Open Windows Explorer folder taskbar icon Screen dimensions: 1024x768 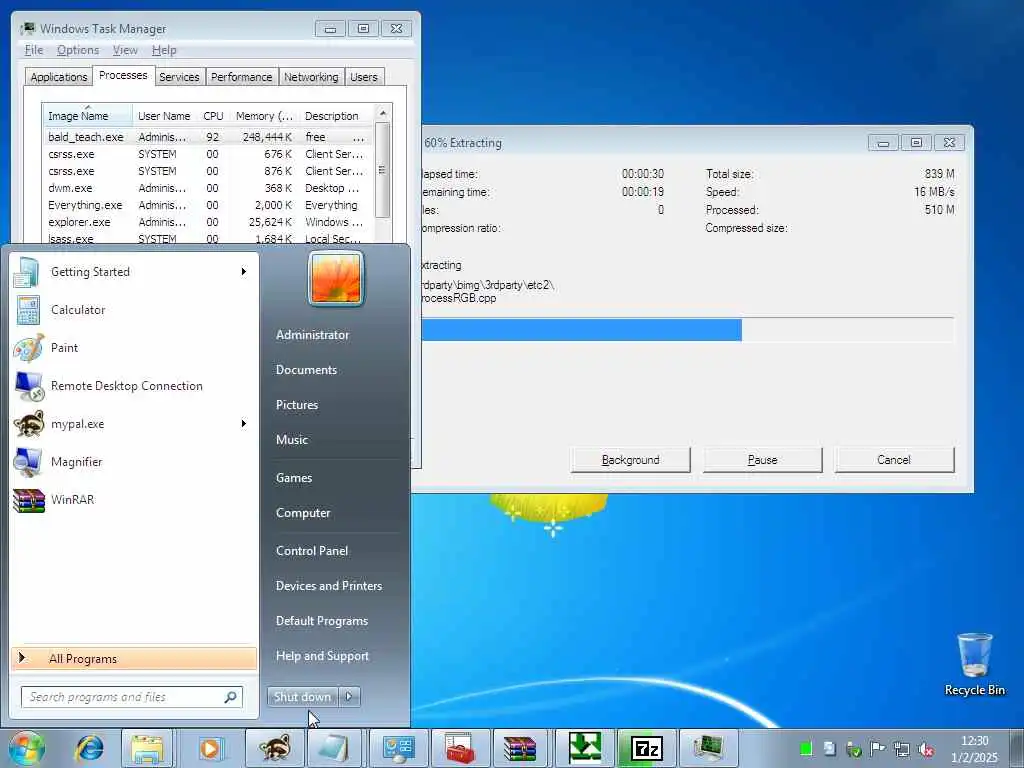pyautogui.click(x=148, y=748)
